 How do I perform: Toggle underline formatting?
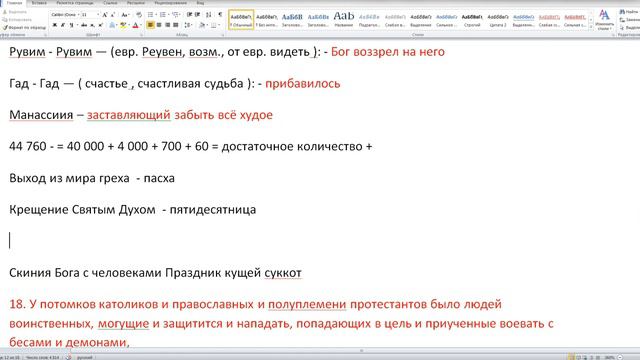(71, 25)
